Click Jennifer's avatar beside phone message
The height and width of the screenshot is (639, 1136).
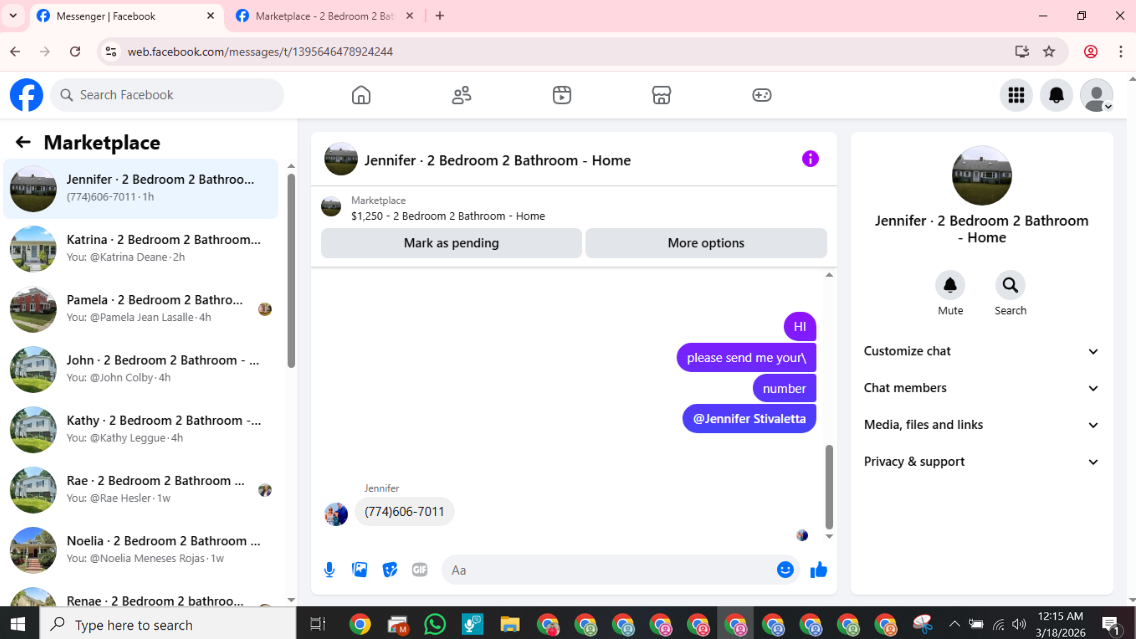336,514
